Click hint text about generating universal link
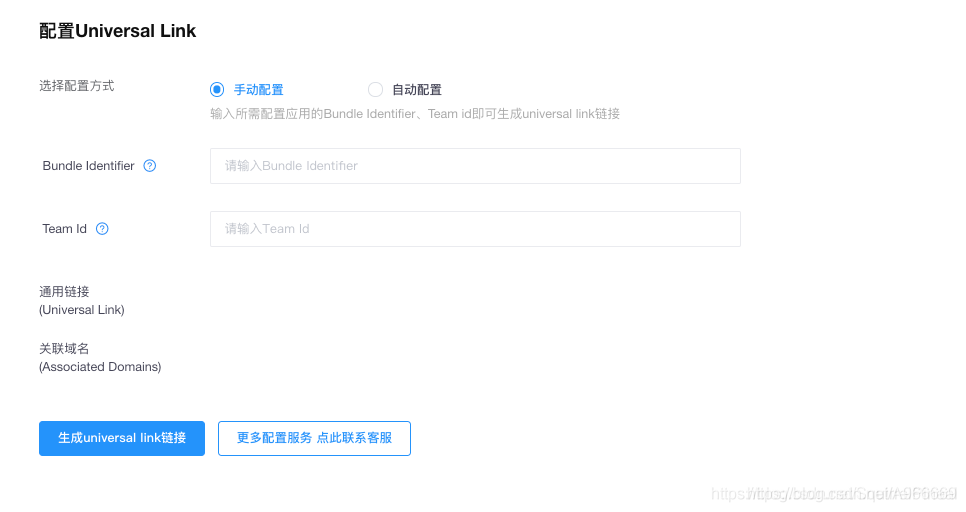The image size is (966, 512). pyautogui.click(x=415, y=114)
